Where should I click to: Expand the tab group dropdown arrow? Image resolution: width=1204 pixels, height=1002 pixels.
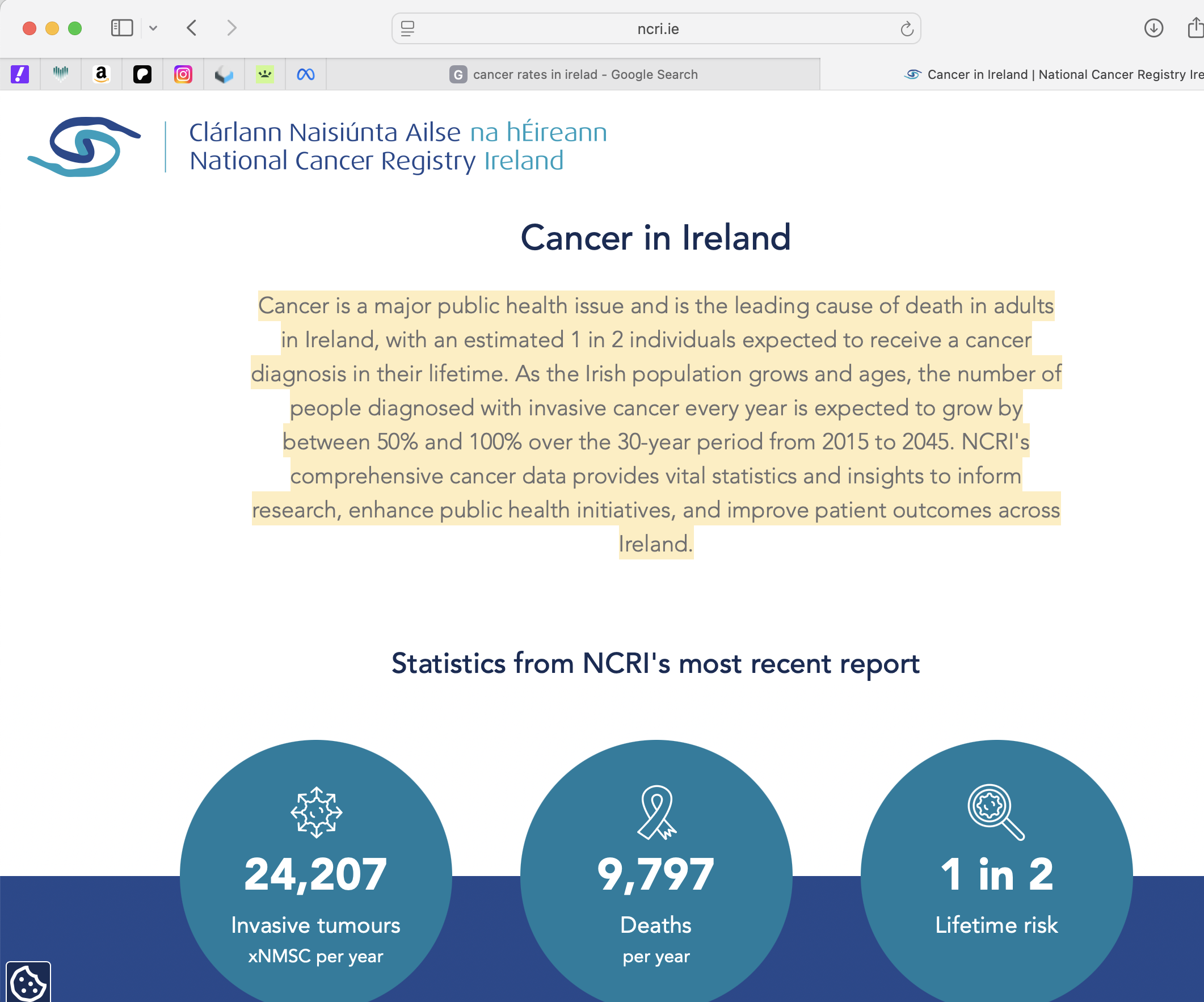click(153, 28)
